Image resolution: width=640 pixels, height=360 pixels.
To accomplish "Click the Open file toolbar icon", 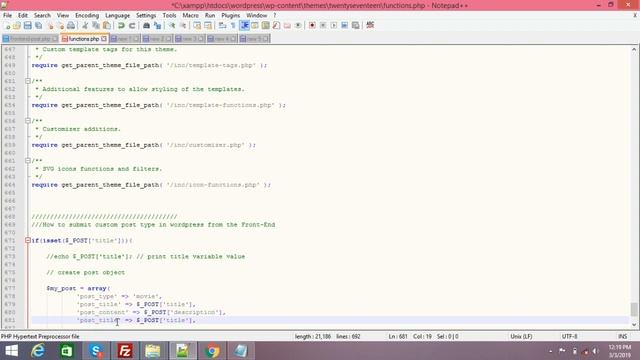I will point(17,26).
